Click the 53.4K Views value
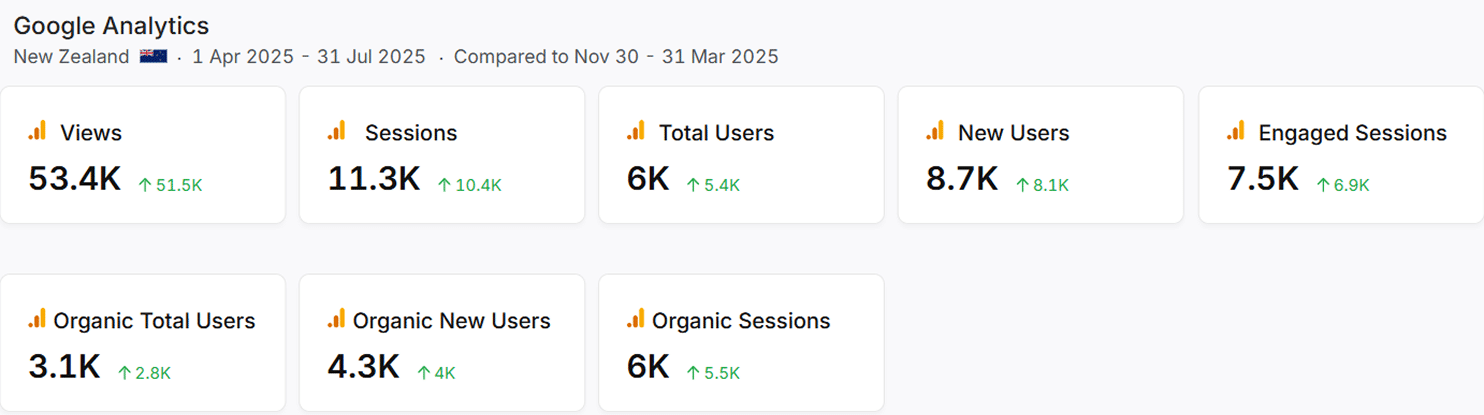 75,179
